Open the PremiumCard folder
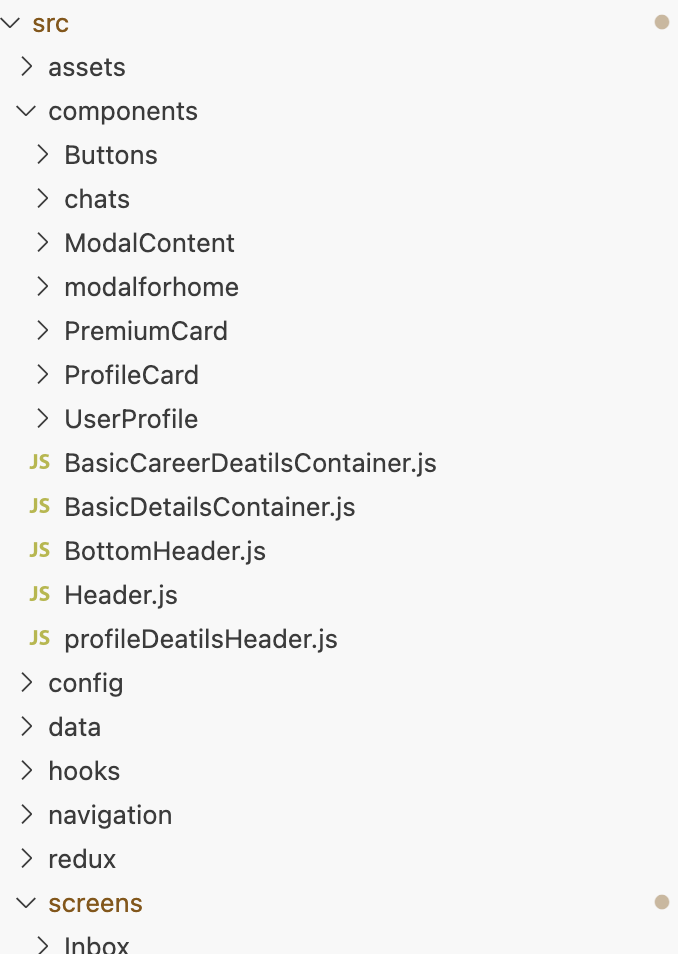 pyautogui.click(x=146, y=331)
